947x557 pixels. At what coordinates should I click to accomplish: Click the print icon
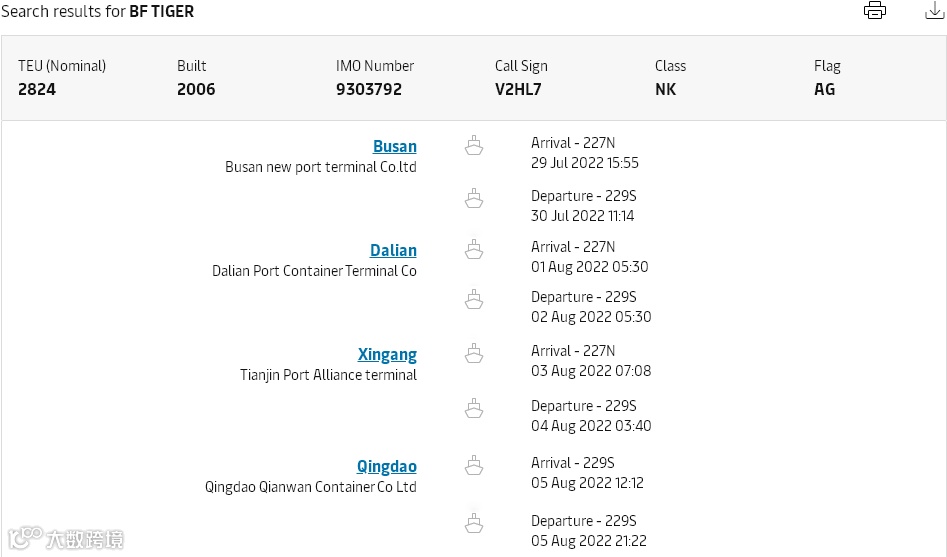[875, 11]
